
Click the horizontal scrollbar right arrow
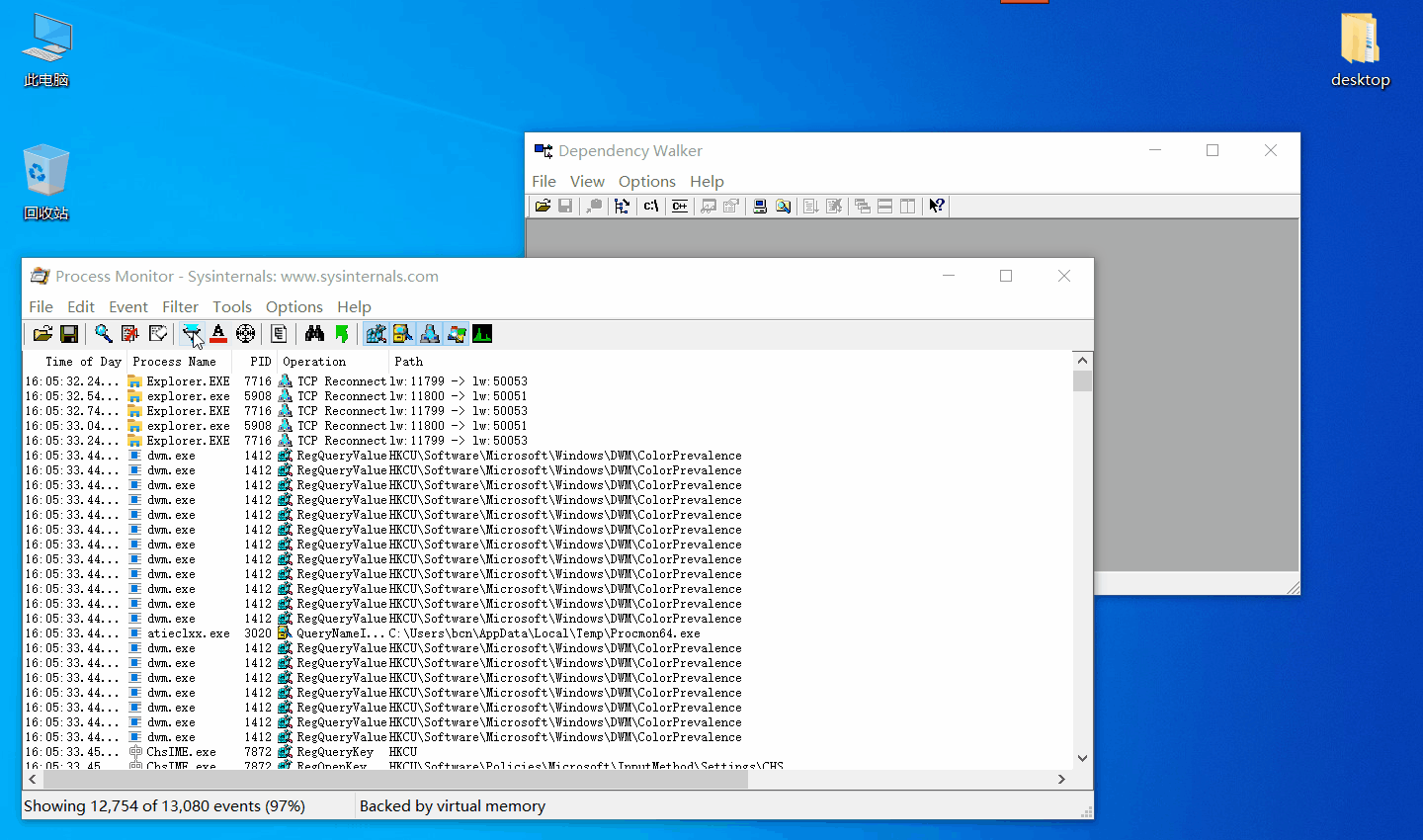pos(1062,780)
